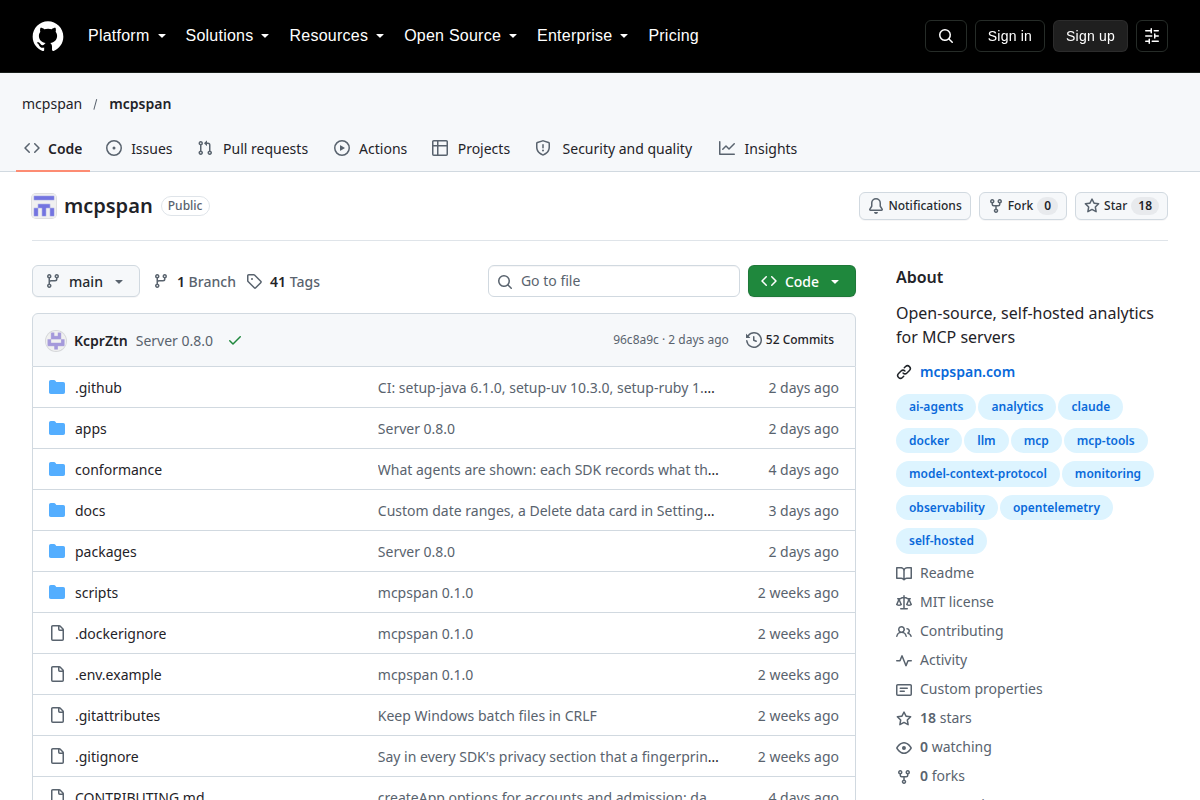Expand the Solutions menu
The height and width of the screenshot is (800, 1200).
(227, 36)
